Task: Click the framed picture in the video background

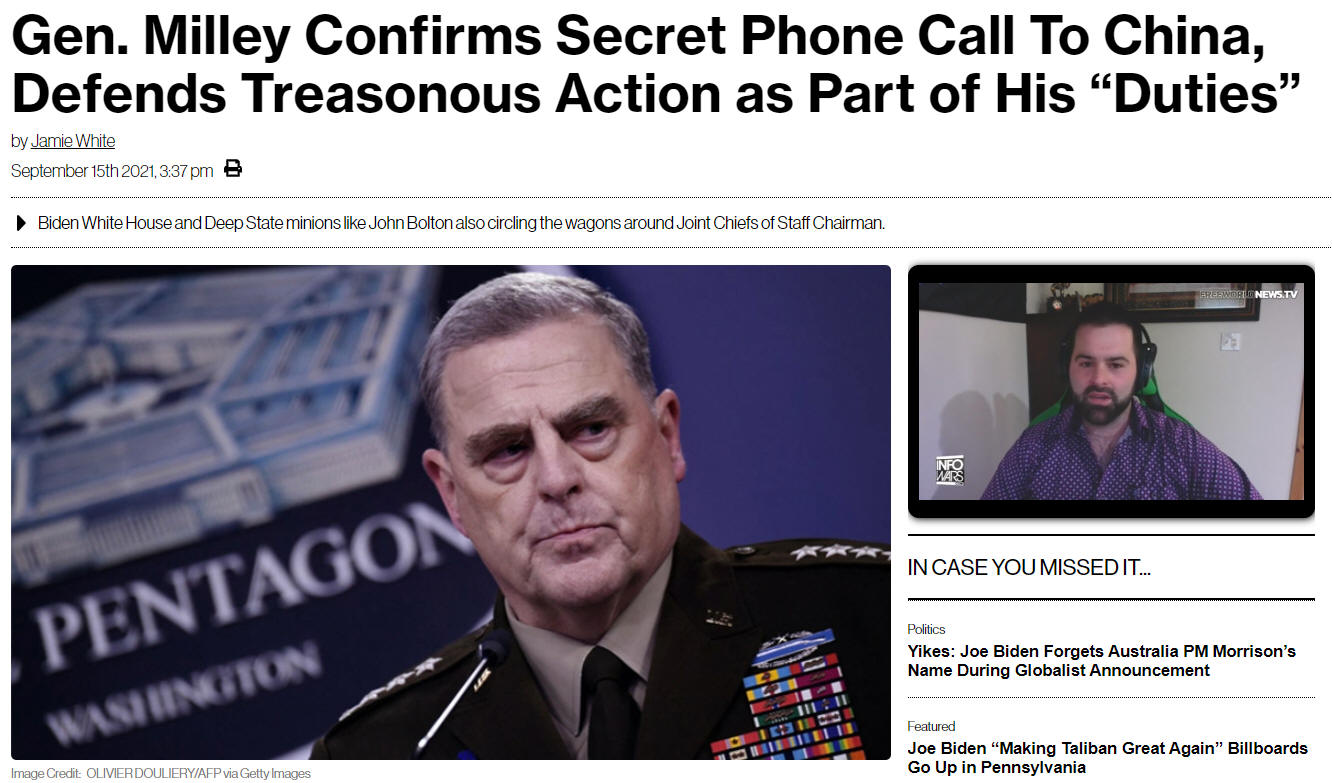Action: [1192, 301]
